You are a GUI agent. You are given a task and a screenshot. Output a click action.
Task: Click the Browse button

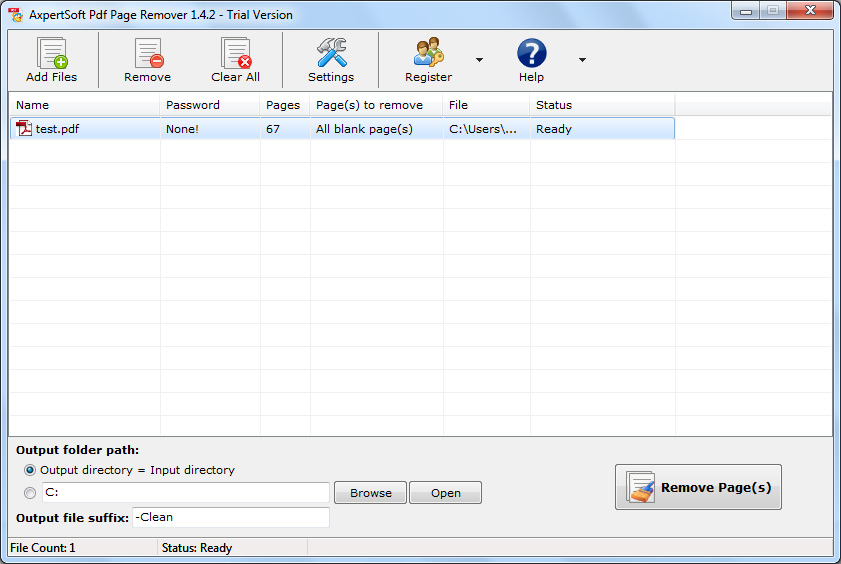pos(371,493)
